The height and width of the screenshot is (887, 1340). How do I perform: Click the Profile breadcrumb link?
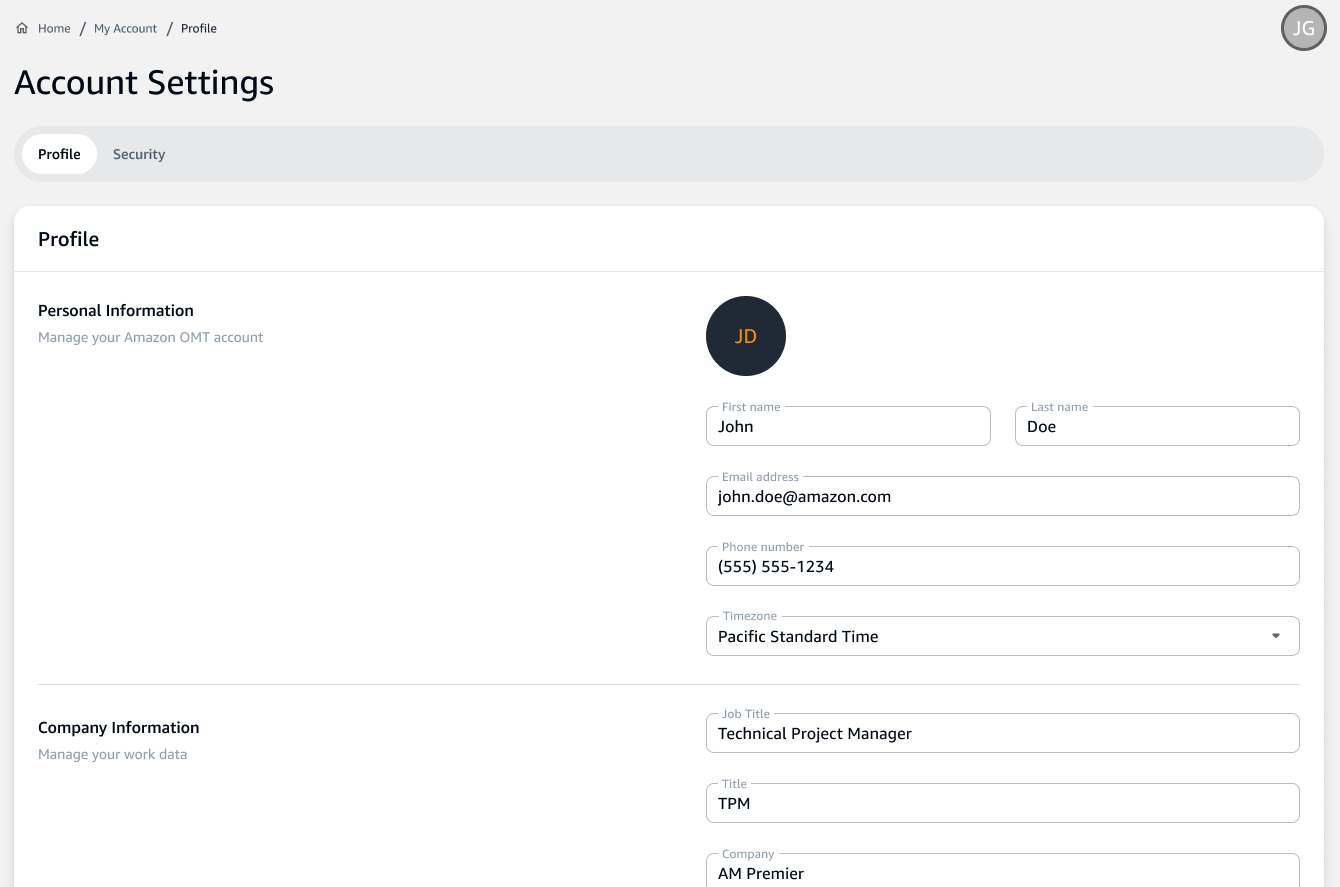(x=198, y=28)
